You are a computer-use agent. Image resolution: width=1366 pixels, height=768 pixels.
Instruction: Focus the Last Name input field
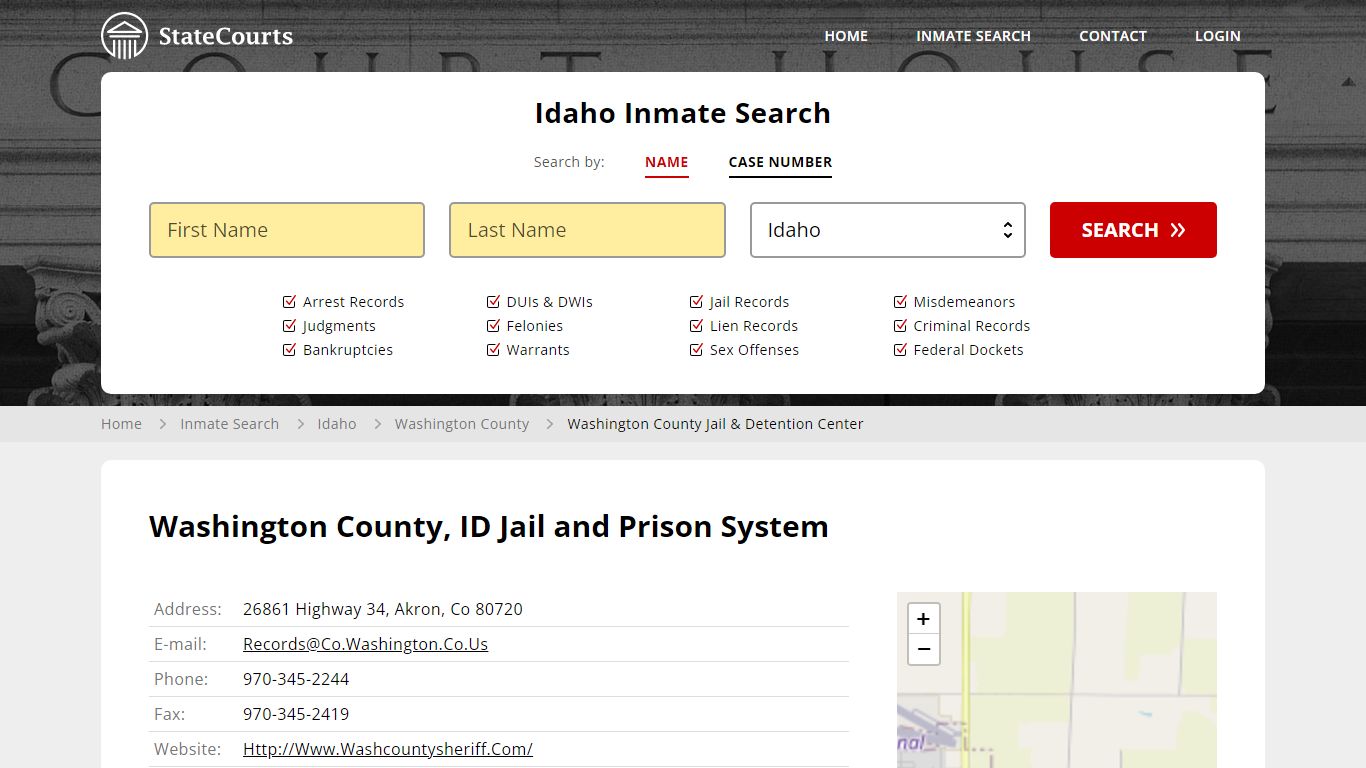tap(587, 230)
